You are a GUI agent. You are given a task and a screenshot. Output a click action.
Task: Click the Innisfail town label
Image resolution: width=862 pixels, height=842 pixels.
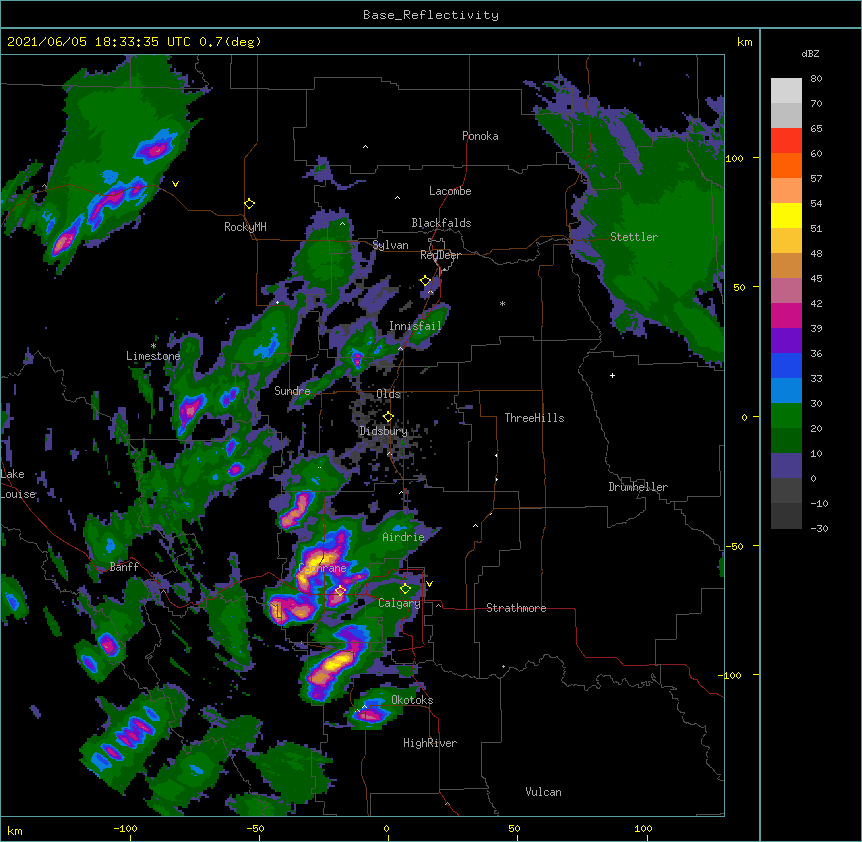[x=416, y=326]
